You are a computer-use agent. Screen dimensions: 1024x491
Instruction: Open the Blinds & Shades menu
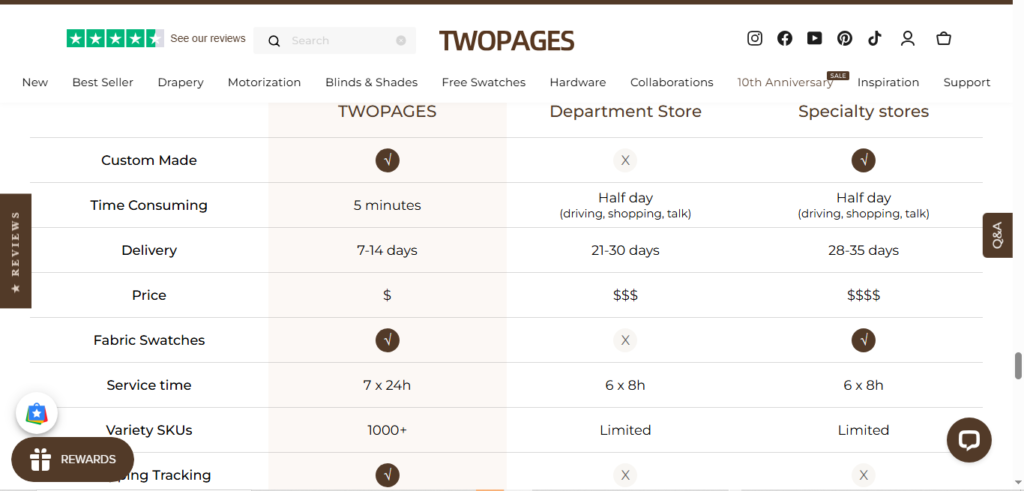(372, 82)
